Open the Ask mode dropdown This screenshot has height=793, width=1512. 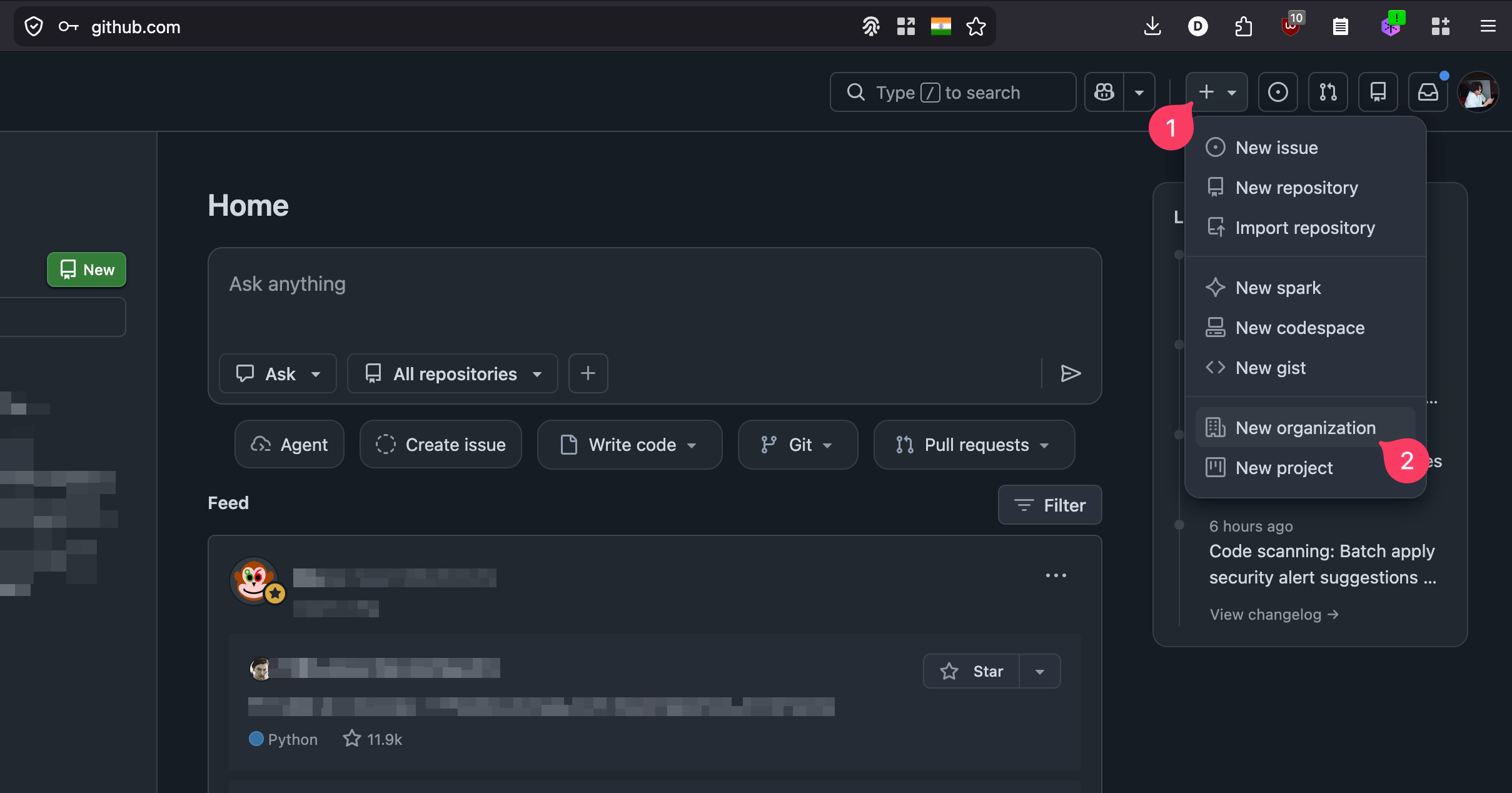point(278,373)
